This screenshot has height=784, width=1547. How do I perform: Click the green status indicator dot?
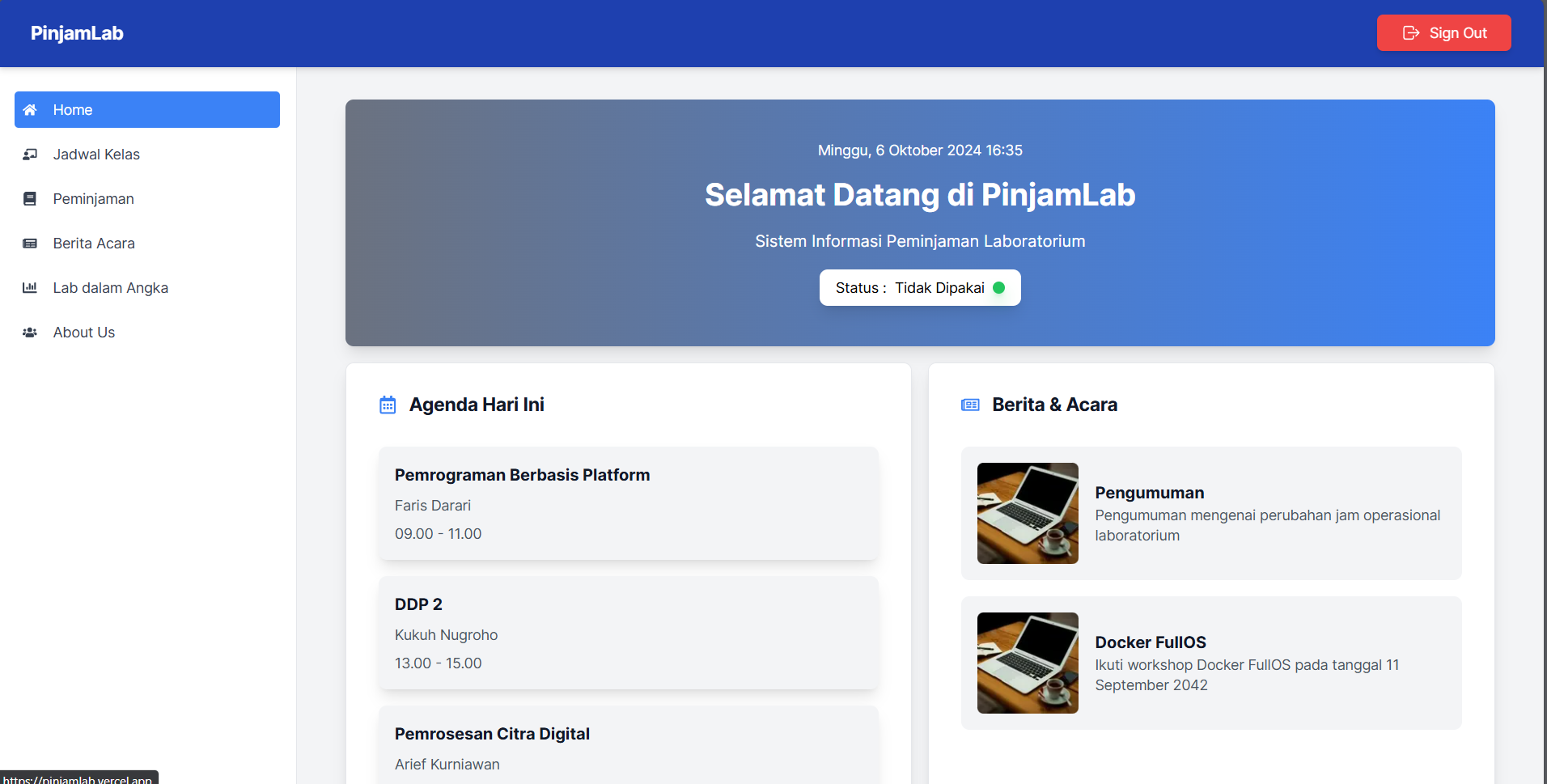998,288
